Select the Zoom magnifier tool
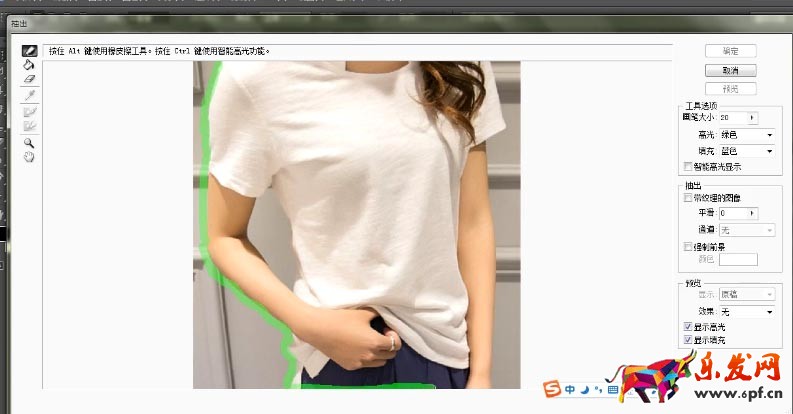Viewport: 793px width, 414px height. tap(29, 143)
